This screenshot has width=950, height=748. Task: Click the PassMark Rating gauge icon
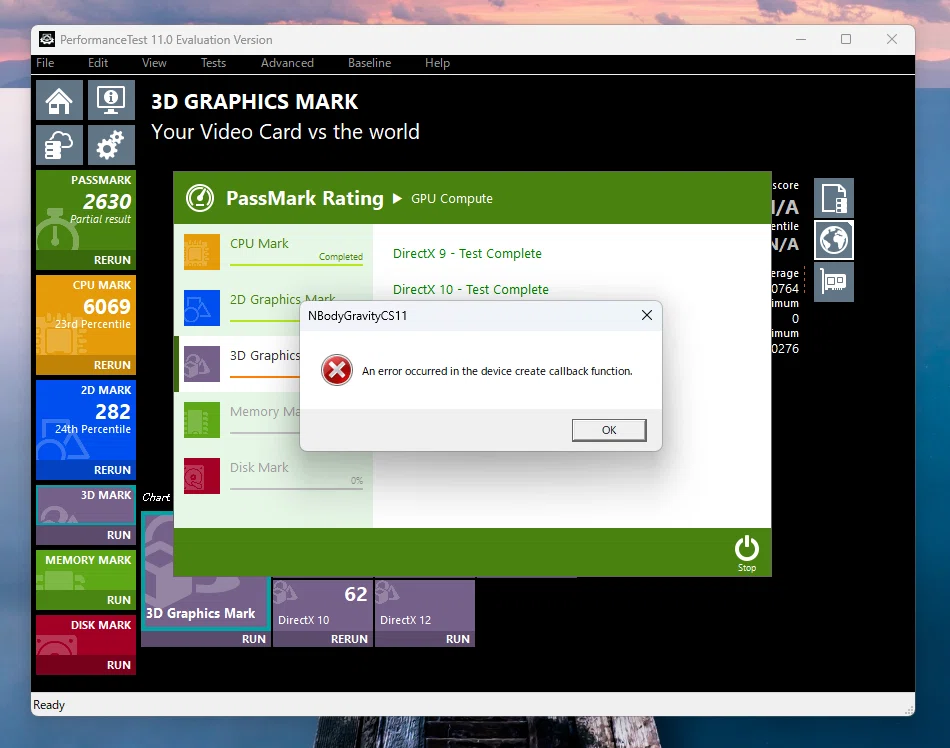click(x=200, y=198)
